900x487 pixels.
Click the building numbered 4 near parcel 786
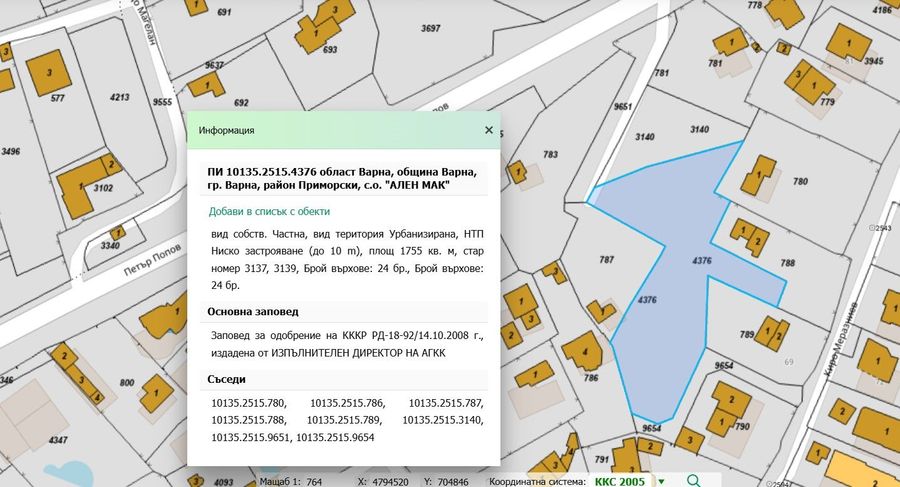coord(583,353)
